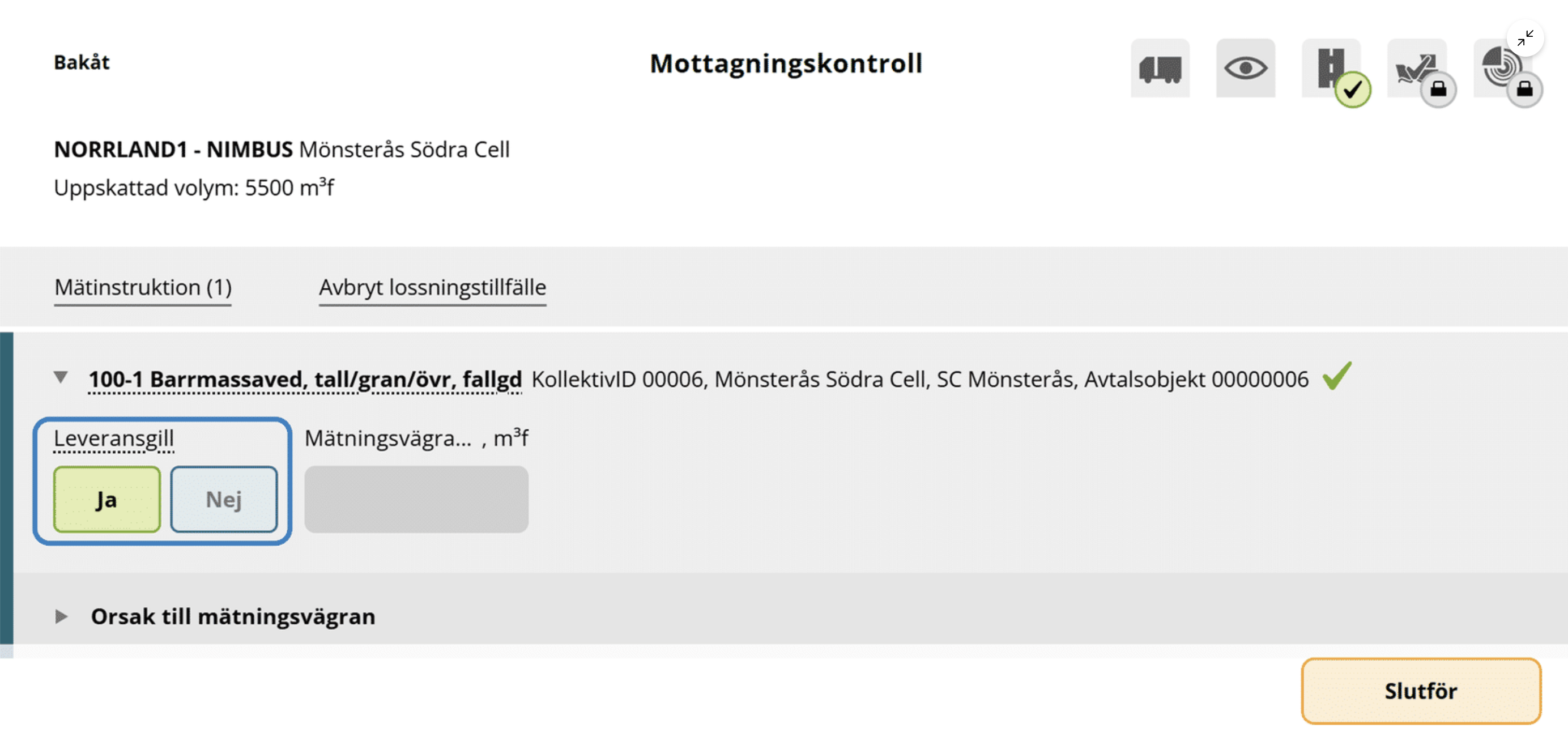Select Ja for Leveransgill
1568x741 pixels.
[x=107, y=499]
